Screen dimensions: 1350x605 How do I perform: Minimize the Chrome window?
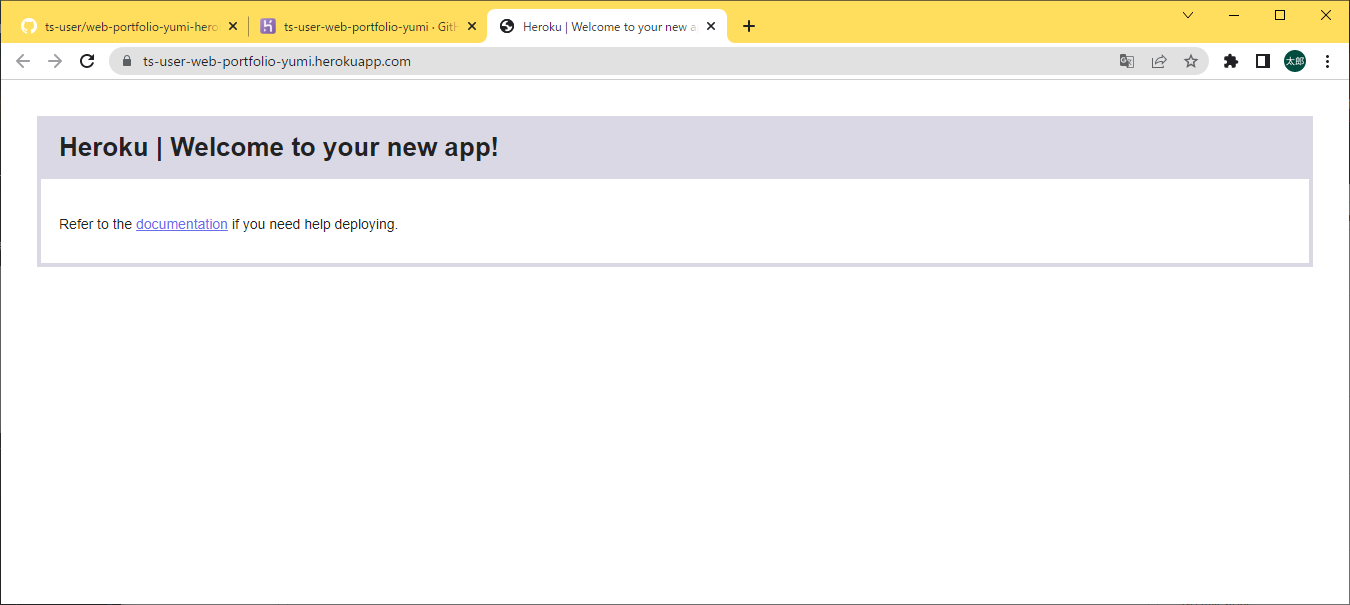1234,15
